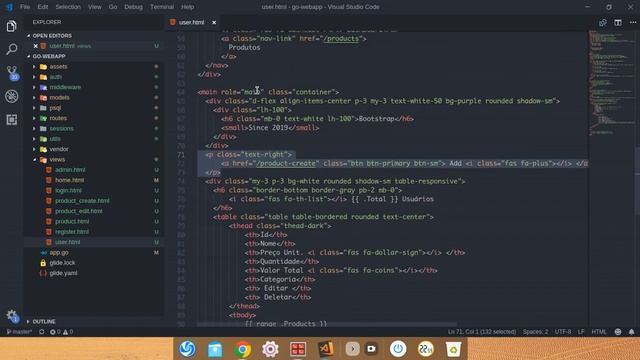Change the HTML language mode
Screen dimensions: 640x360
(x=599, y=332)
